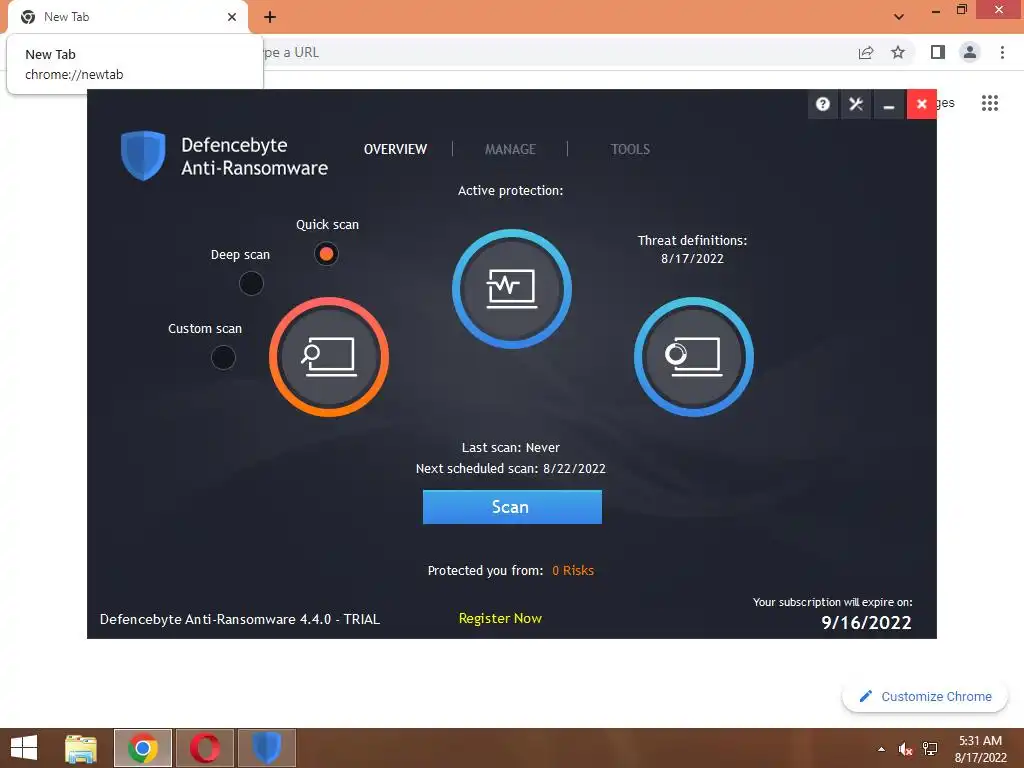Open the Windows Start menu
This screenshot has height=768, width=1024.
(24, 748)
